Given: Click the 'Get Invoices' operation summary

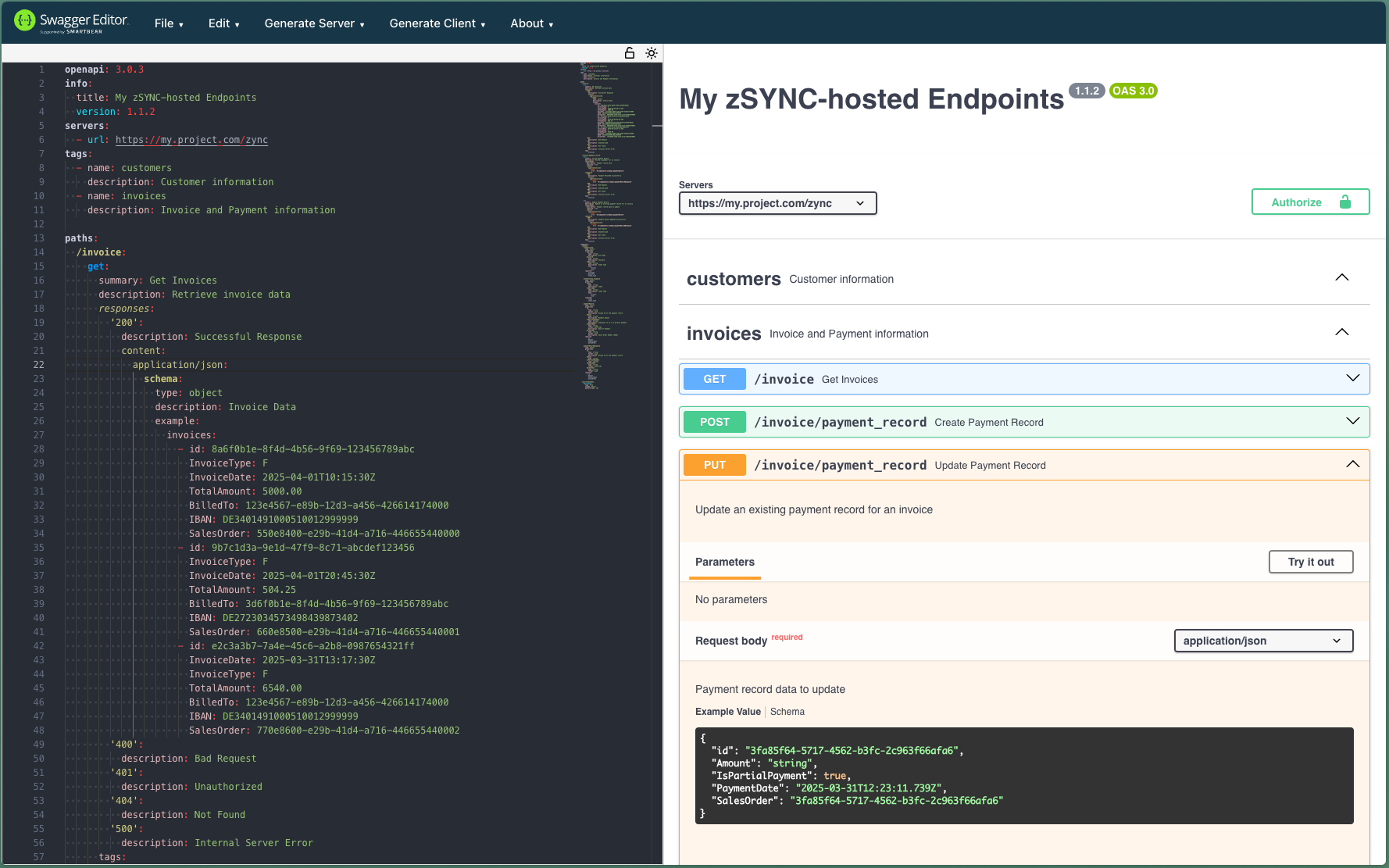Looking at the screenshot, I should coord(850,380).
